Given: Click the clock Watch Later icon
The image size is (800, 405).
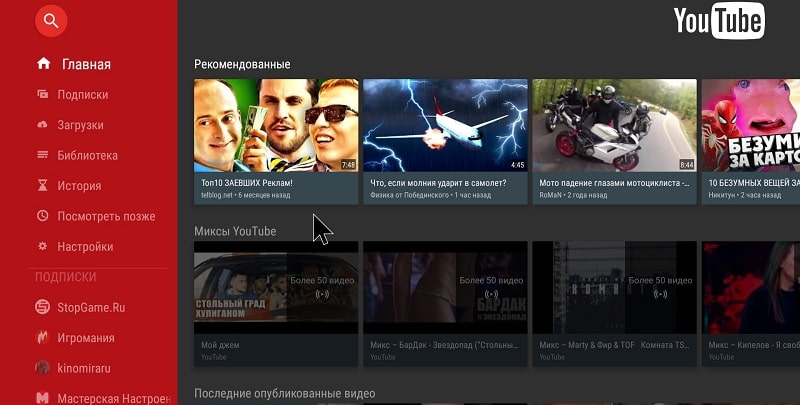Looking at the screenshot, I should [43, 216].
